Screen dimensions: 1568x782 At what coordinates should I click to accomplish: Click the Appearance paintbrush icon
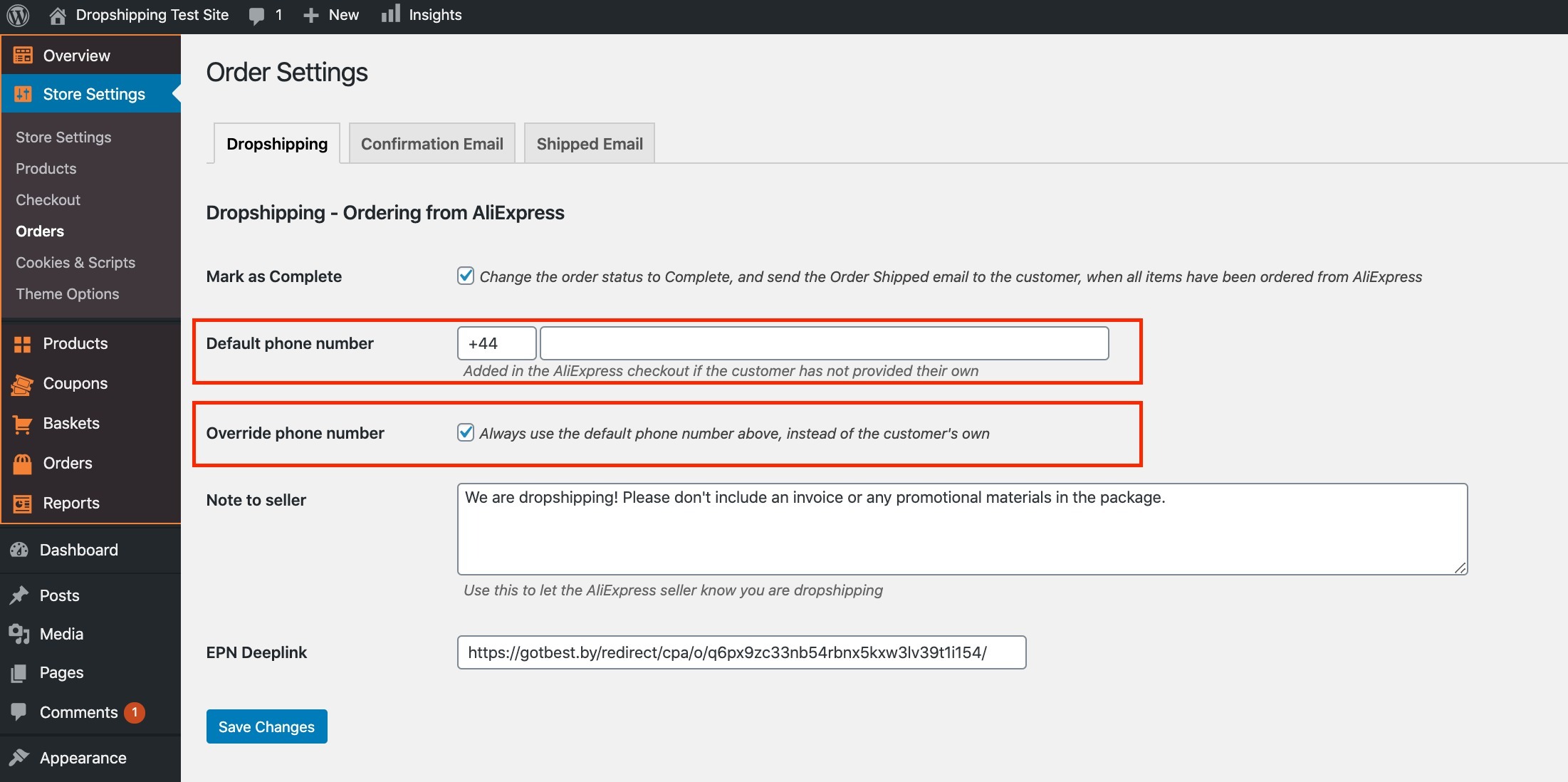(x=19, y=758)
